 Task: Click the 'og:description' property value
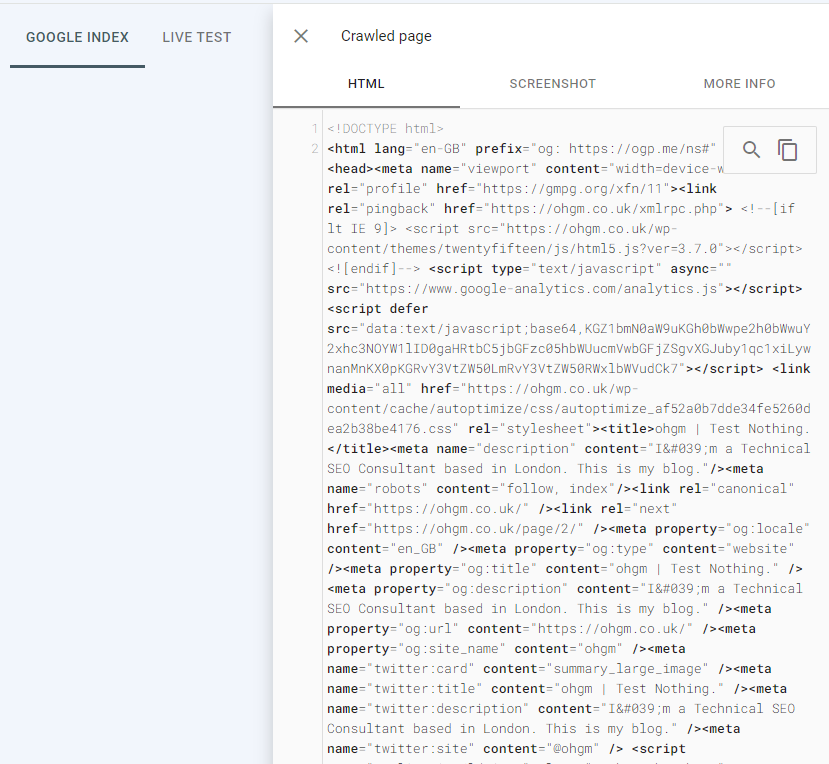[x=506, y=589]
